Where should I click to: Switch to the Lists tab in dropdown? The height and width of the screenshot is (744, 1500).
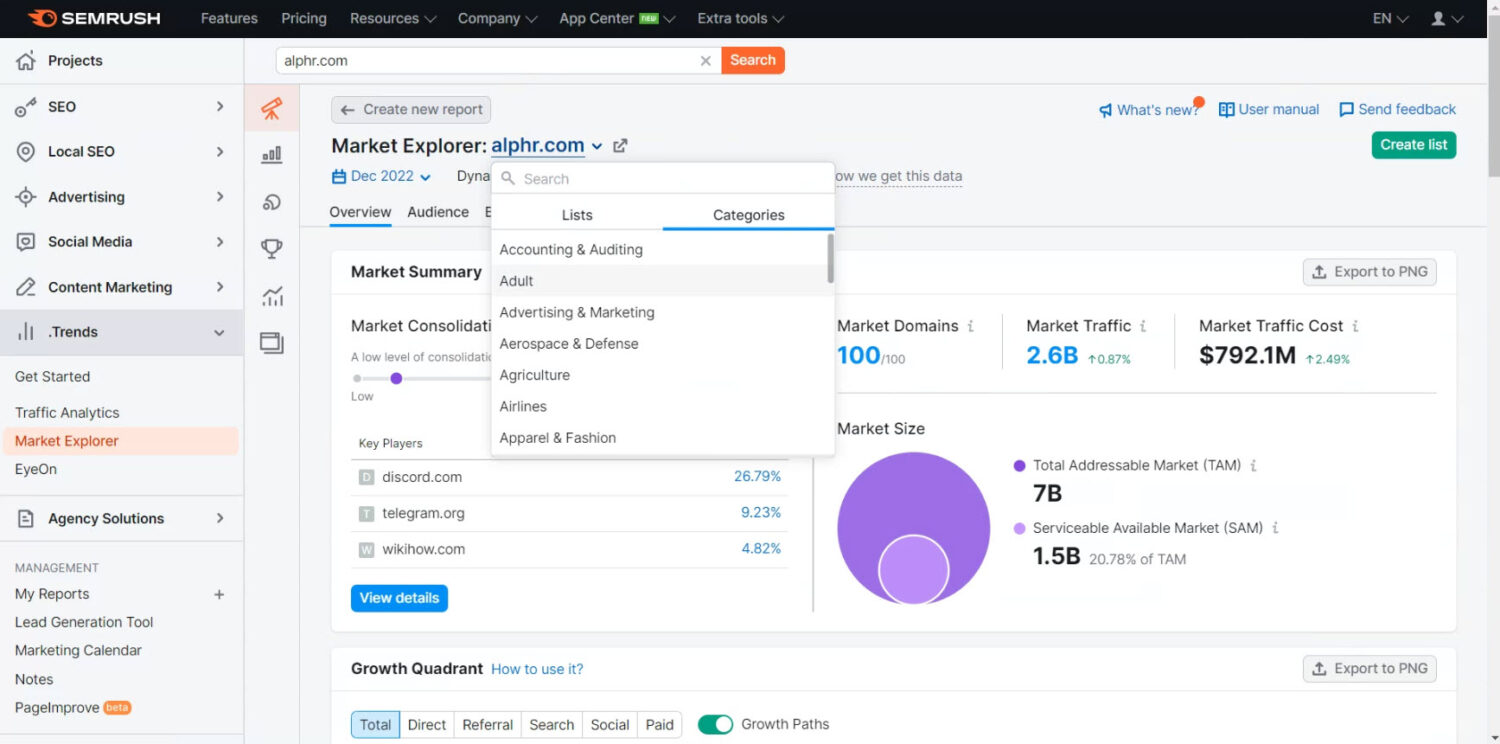click(577, 215)
